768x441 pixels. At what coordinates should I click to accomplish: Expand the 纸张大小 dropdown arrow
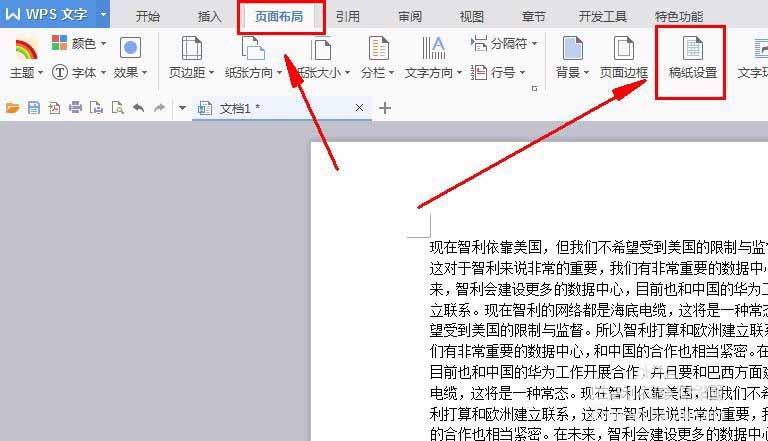point(347,73)
